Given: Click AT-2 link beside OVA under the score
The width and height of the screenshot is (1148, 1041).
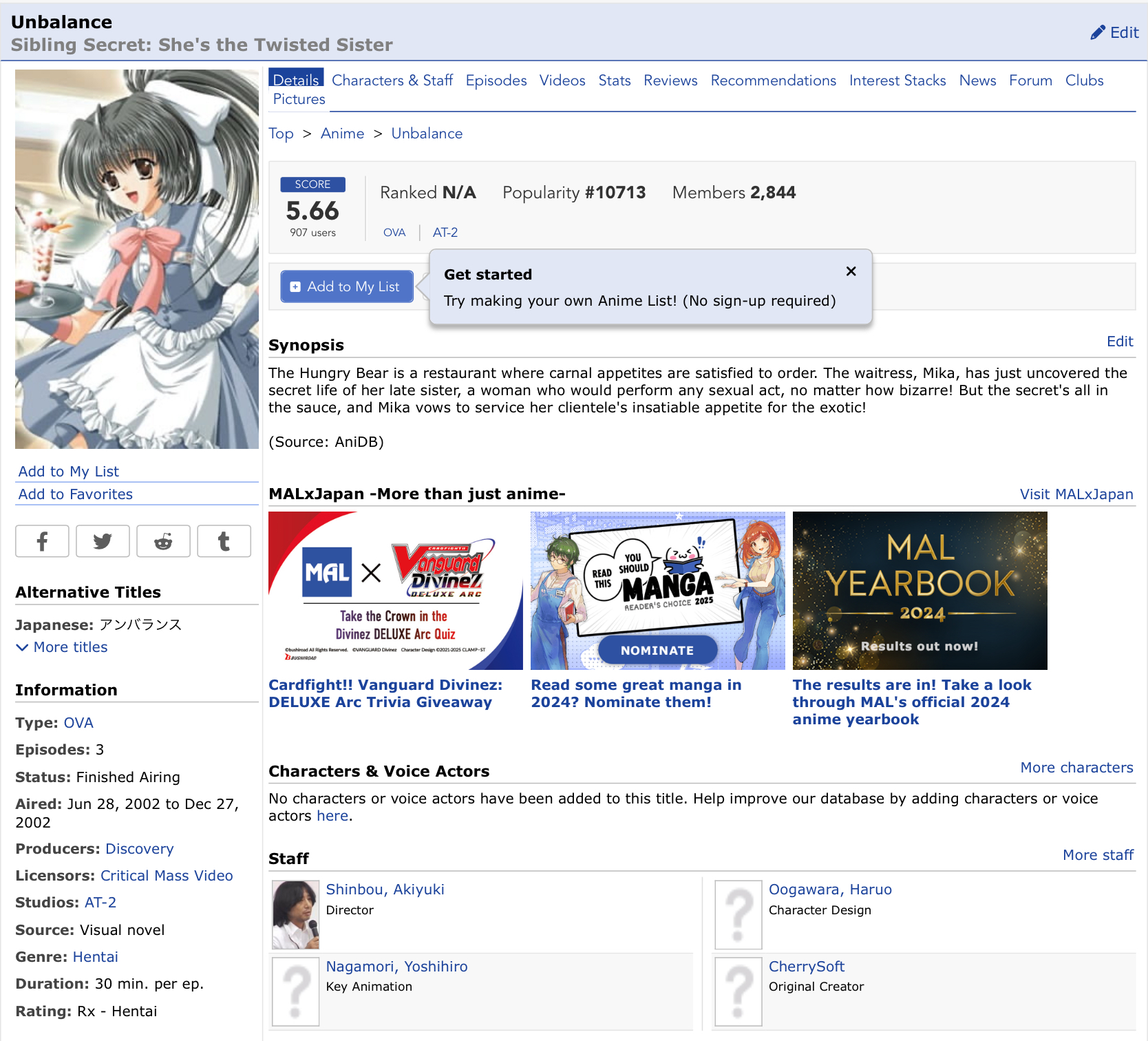Looking at the screenshot, I should (445, 233).
